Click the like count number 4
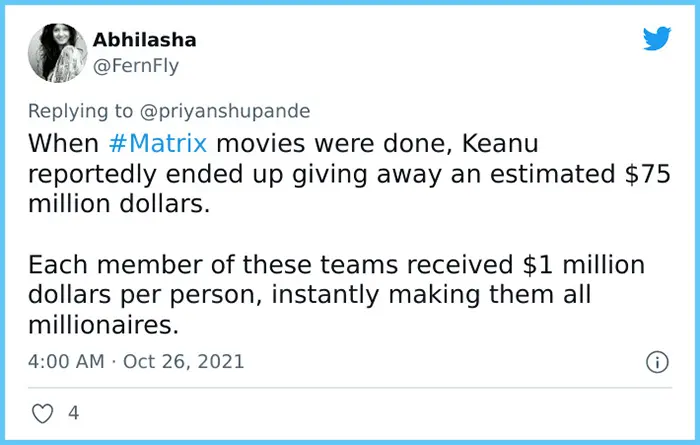The image size is (700, 445). click(73, 412)
